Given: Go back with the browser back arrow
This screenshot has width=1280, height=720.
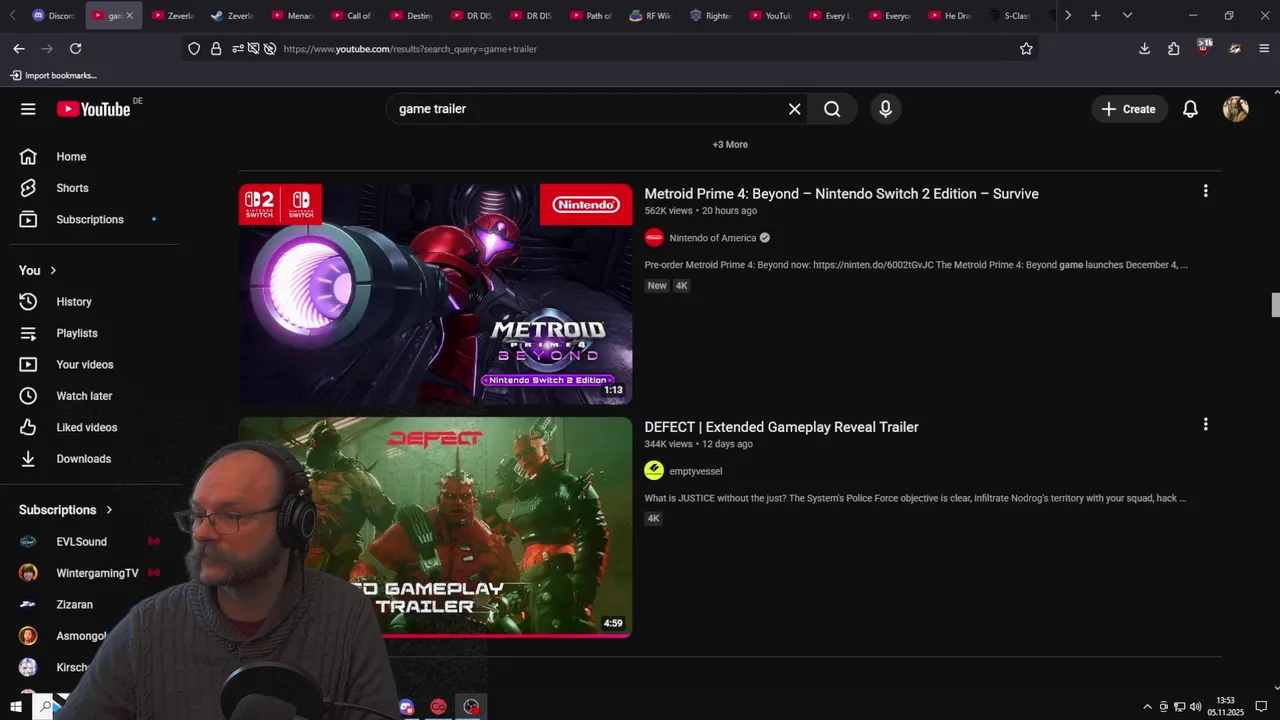Looking at the screenshot, I should pyautogui.click(x=19, y=48).
